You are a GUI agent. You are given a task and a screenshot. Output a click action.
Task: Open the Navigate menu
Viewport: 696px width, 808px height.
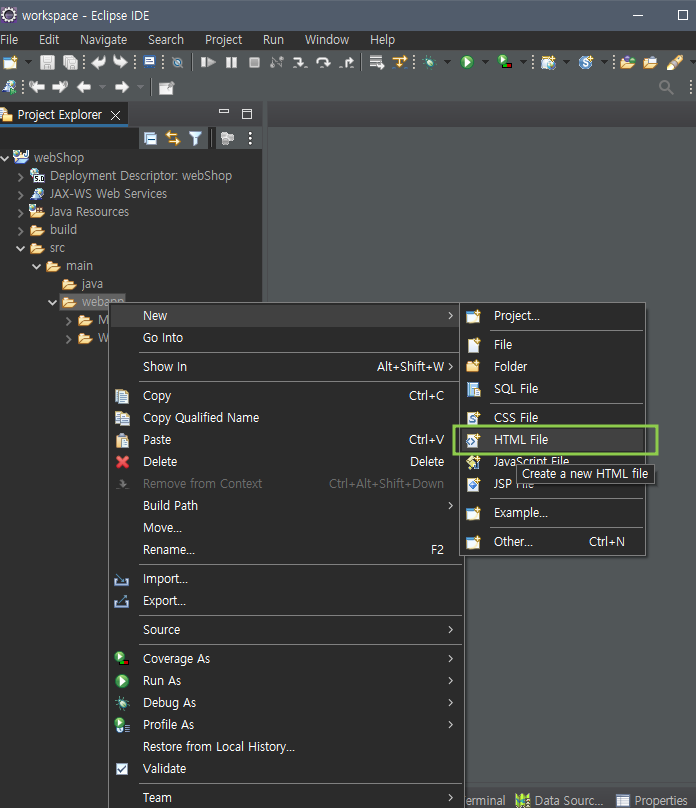[104, 40]
